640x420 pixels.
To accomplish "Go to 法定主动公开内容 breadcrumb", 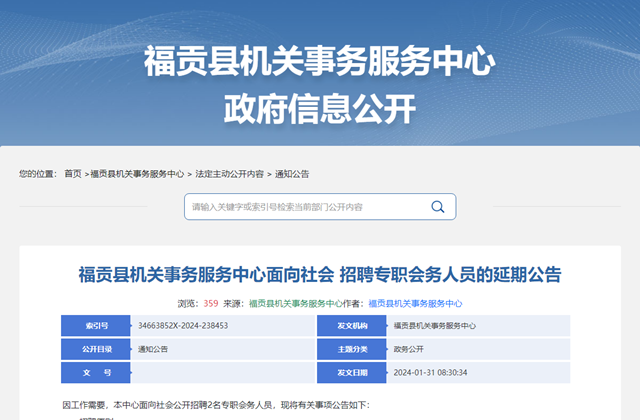I will [229, 174].
